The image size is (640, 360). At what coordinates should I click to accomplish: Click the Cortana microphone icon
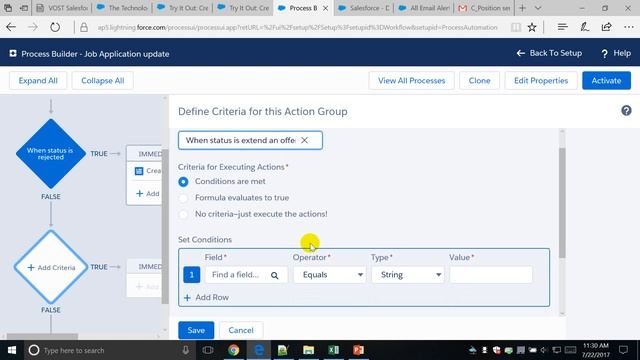pyautogui.click(x=186, y=350)
